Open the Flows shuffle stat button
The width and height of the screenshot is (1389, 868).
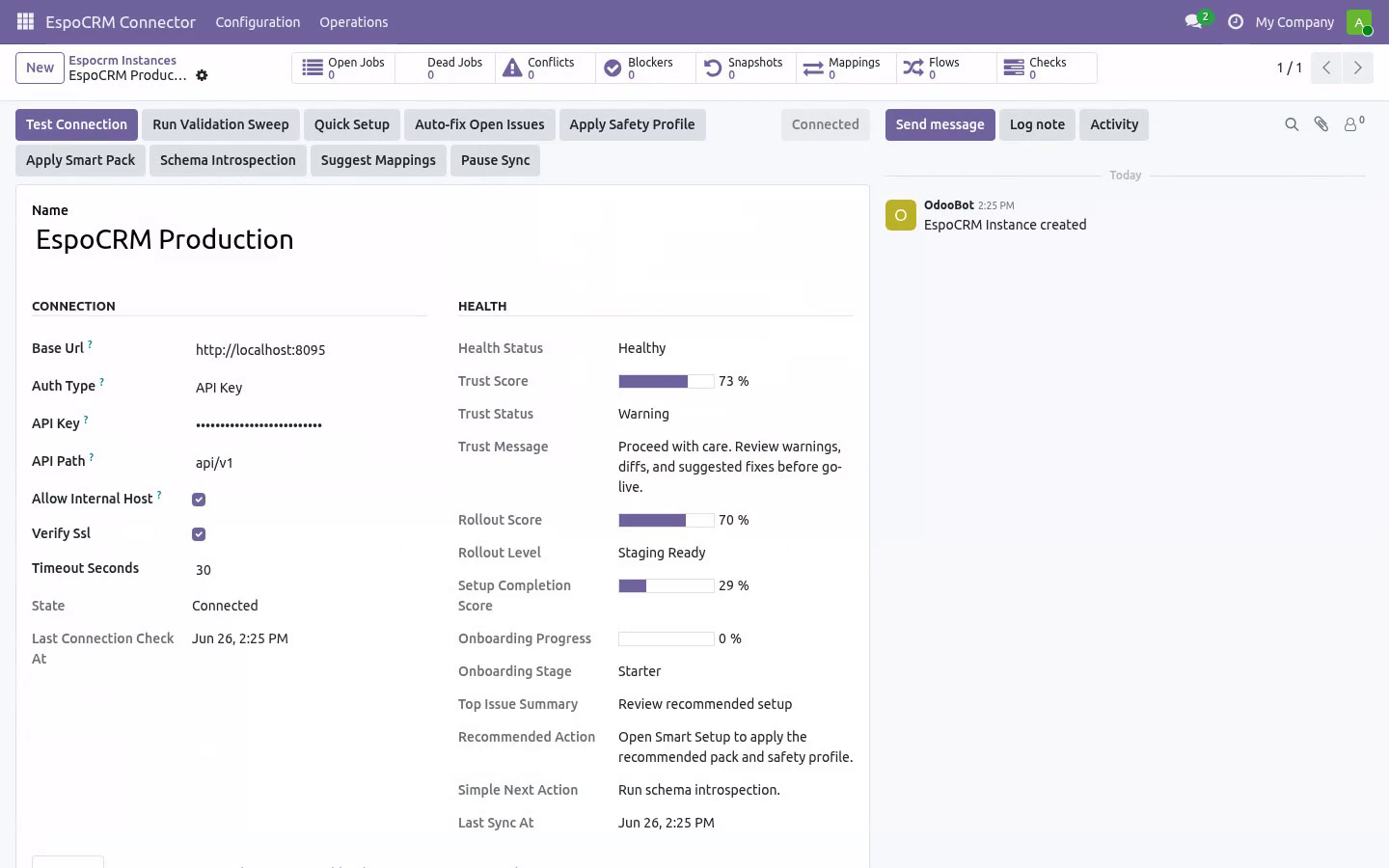pyautogui.click(x=946, y=68)
